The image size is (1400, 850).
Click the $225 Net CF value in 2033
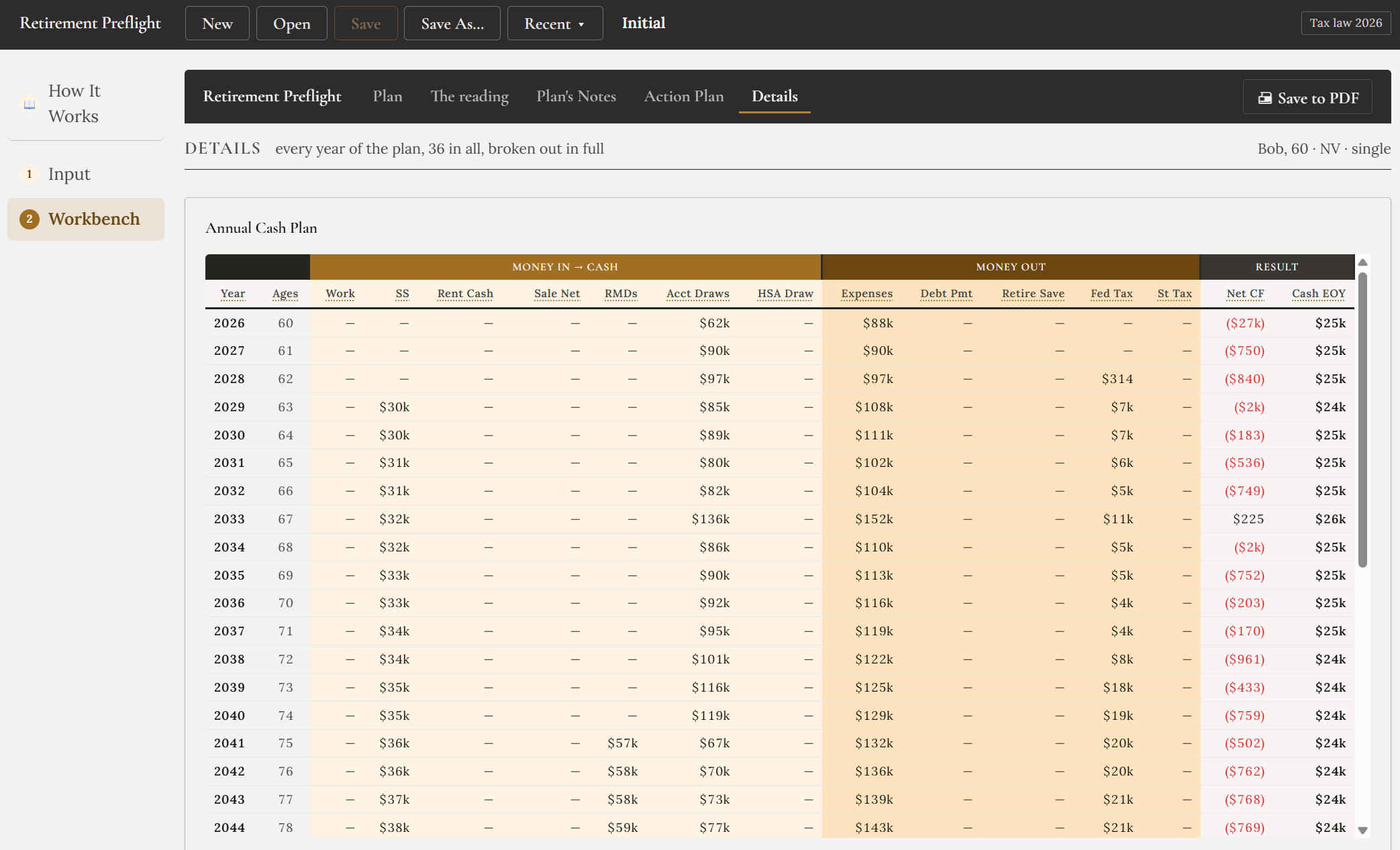[x=1248, y=519]
